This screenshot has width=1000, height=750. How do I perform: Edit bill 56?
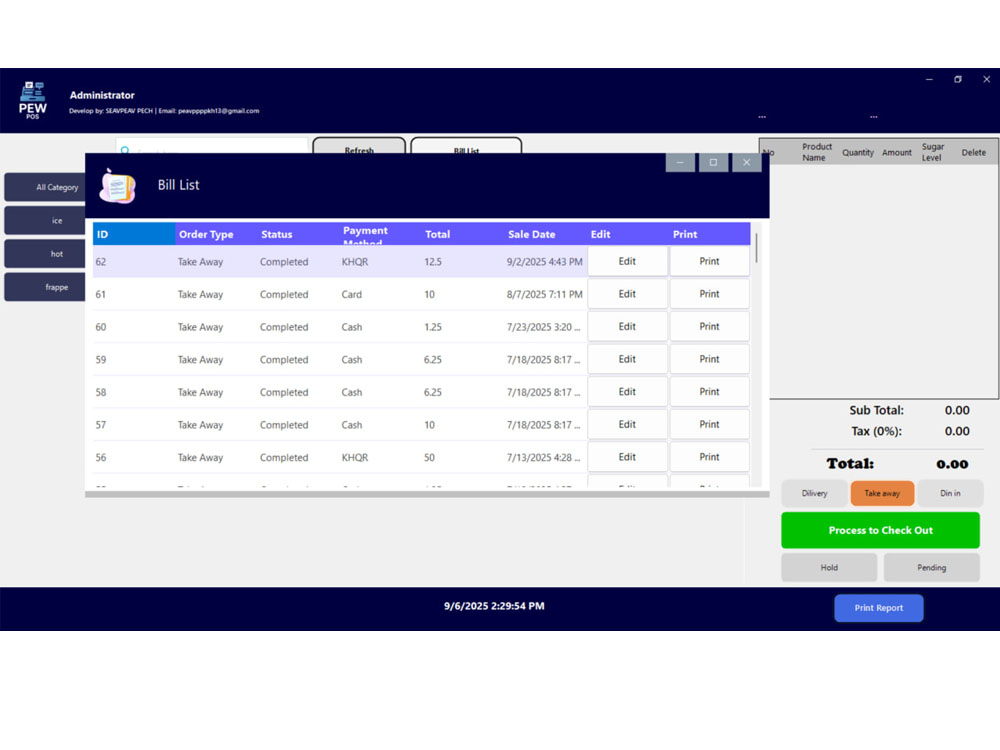pos(627,457)
